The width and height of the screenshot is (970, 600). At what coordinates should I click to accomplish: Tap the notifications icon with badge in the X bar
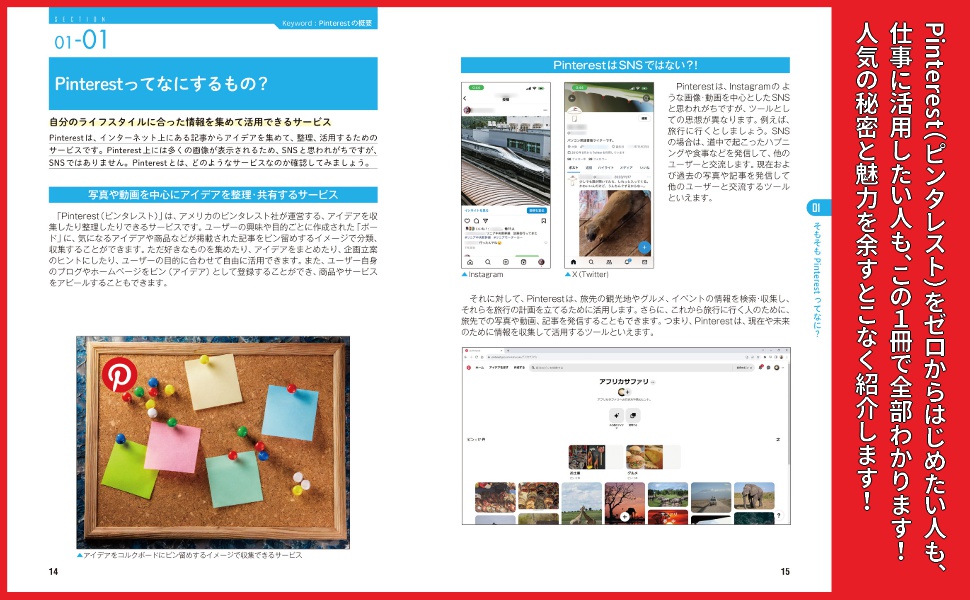(x=627, y=261)
